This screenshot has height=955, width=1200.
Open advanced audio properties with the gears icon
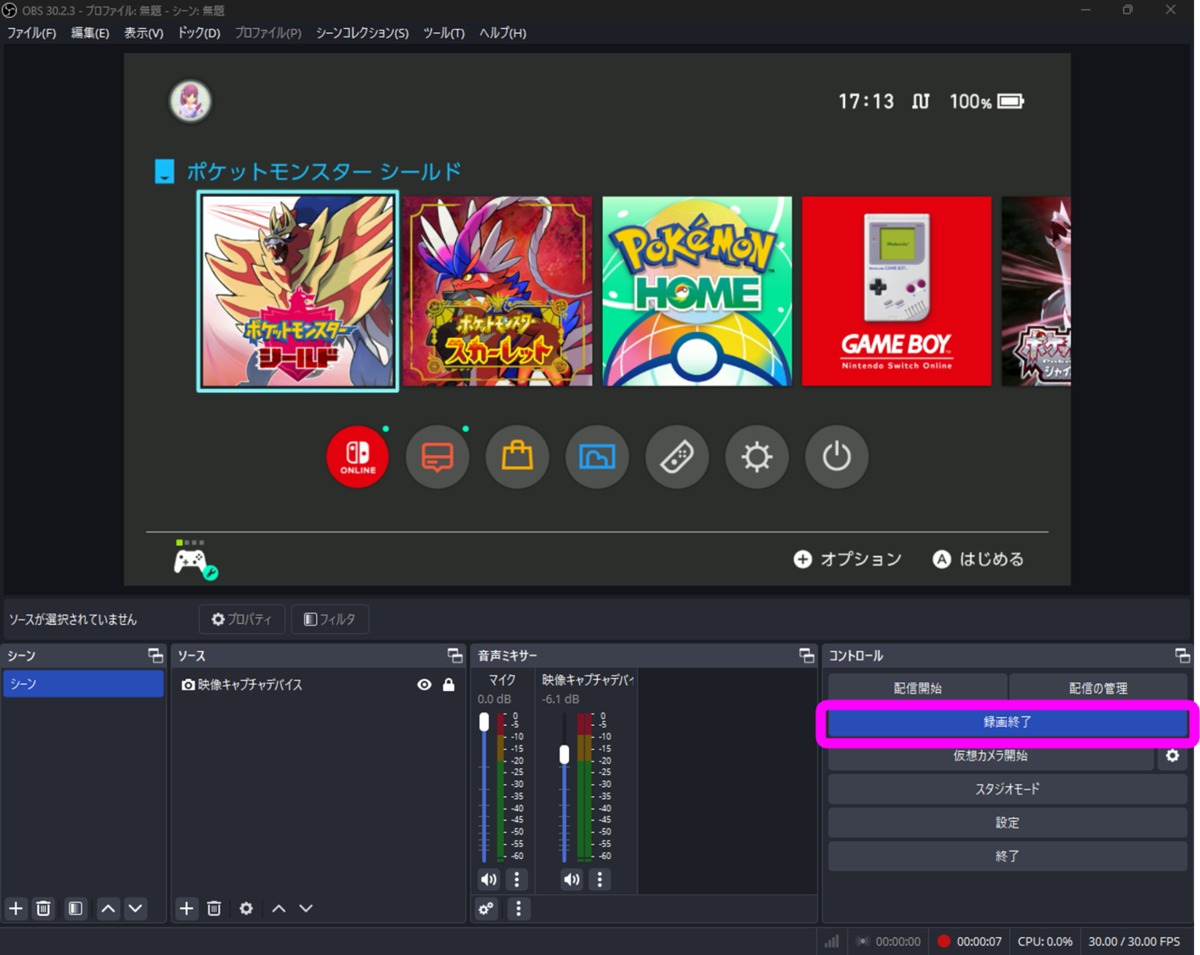coord(486,908)
